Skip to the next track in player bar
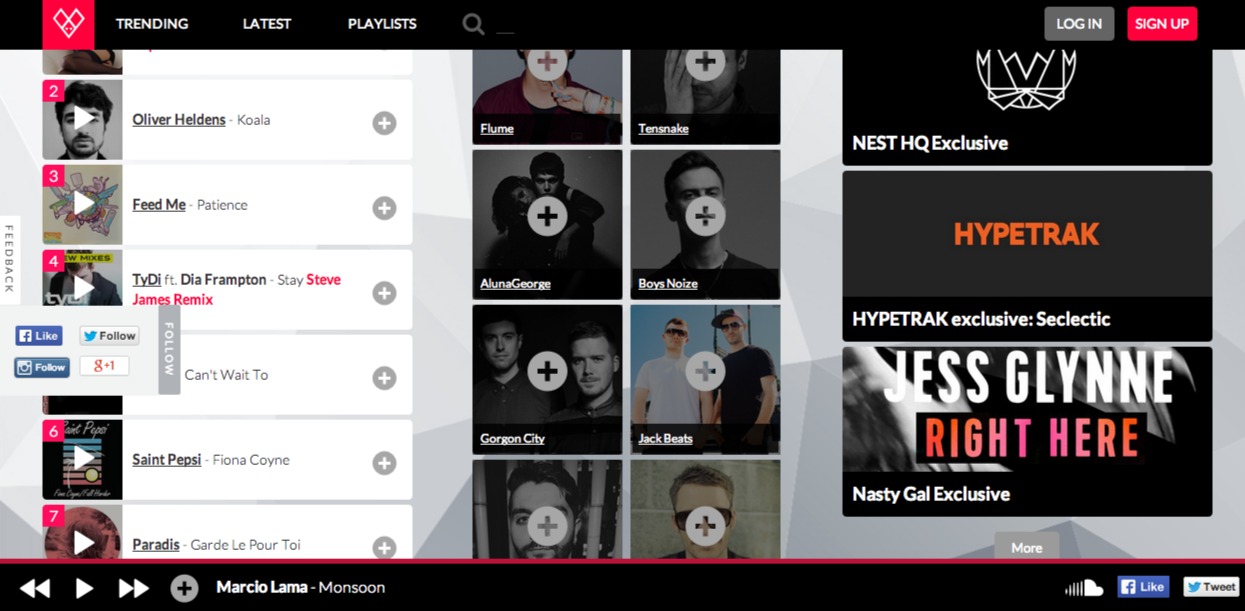Viewport: 1245px width, 611px height. tap(134, 588)
